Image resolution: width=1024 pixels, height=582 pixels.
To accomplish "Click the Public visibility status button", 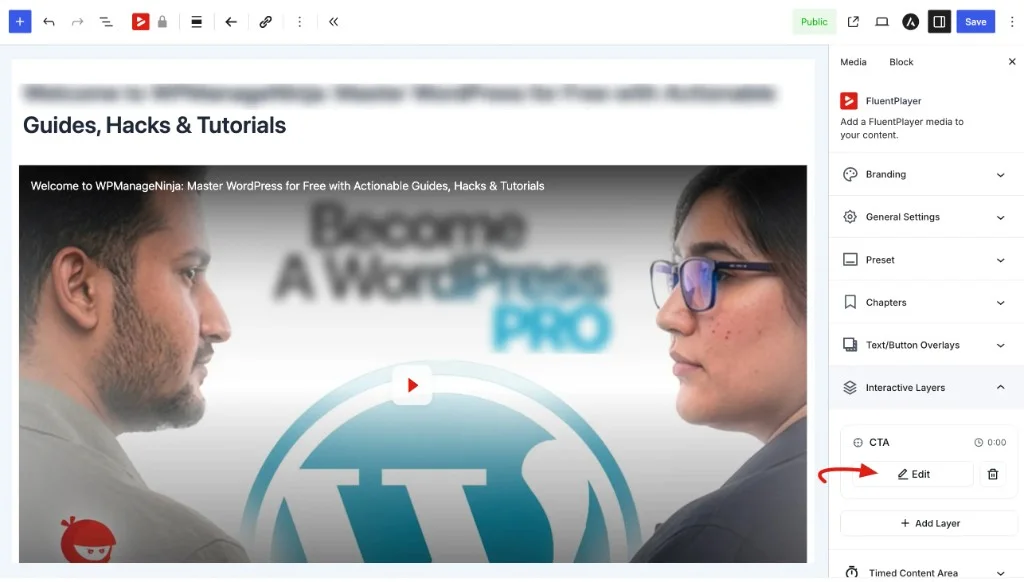I will point(814,22).
